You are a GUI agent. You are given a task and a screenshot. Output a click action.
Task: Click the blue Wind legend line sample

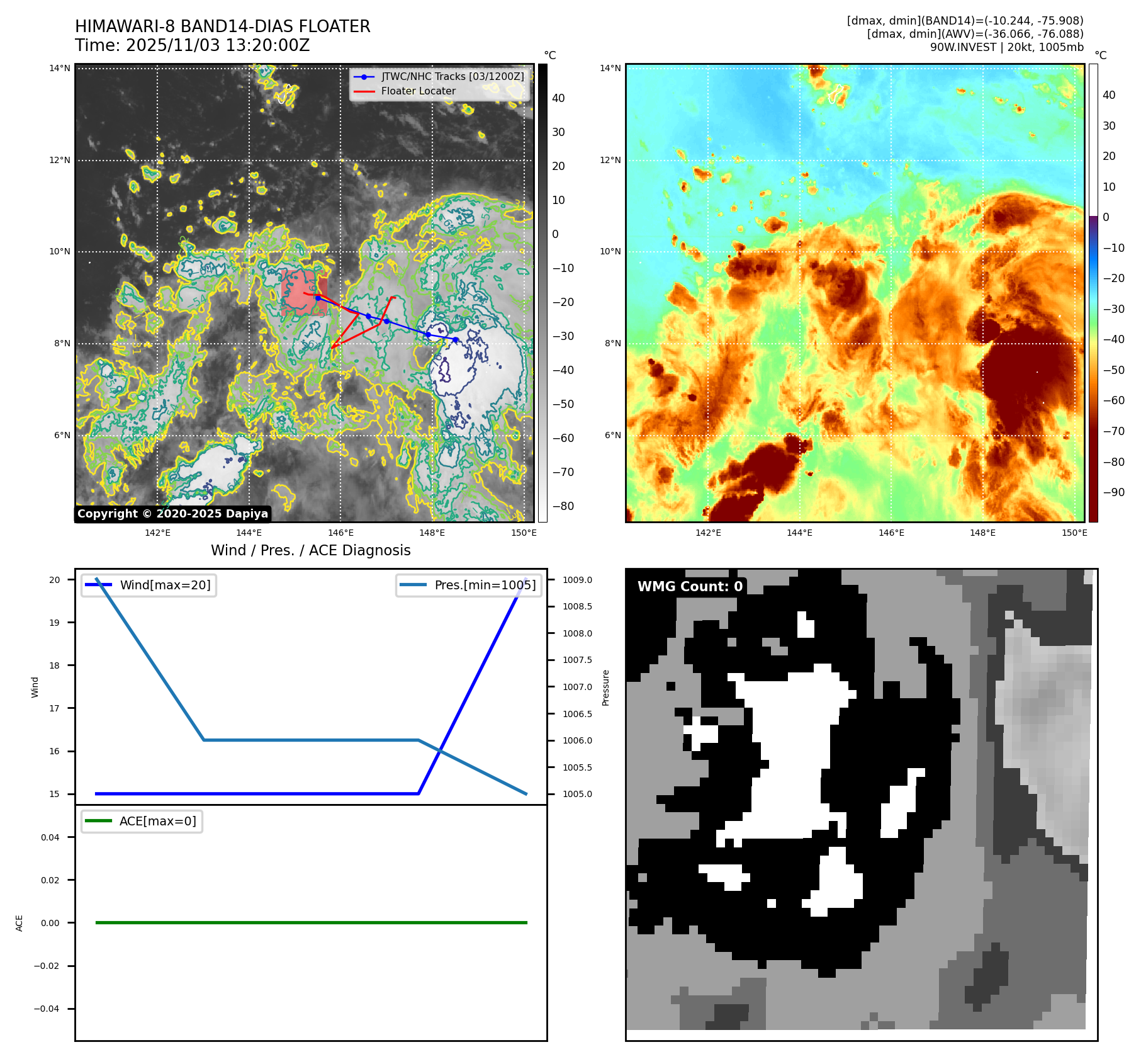click(x=98, y=585)
